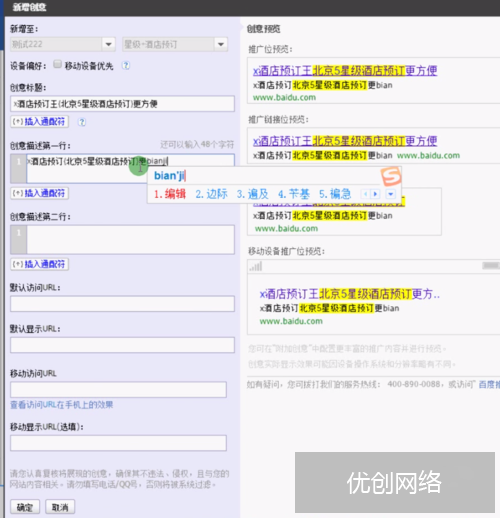Click the 默认显示URL input field
This screenshot has width=500, height=518.
(x=122, y=345)
